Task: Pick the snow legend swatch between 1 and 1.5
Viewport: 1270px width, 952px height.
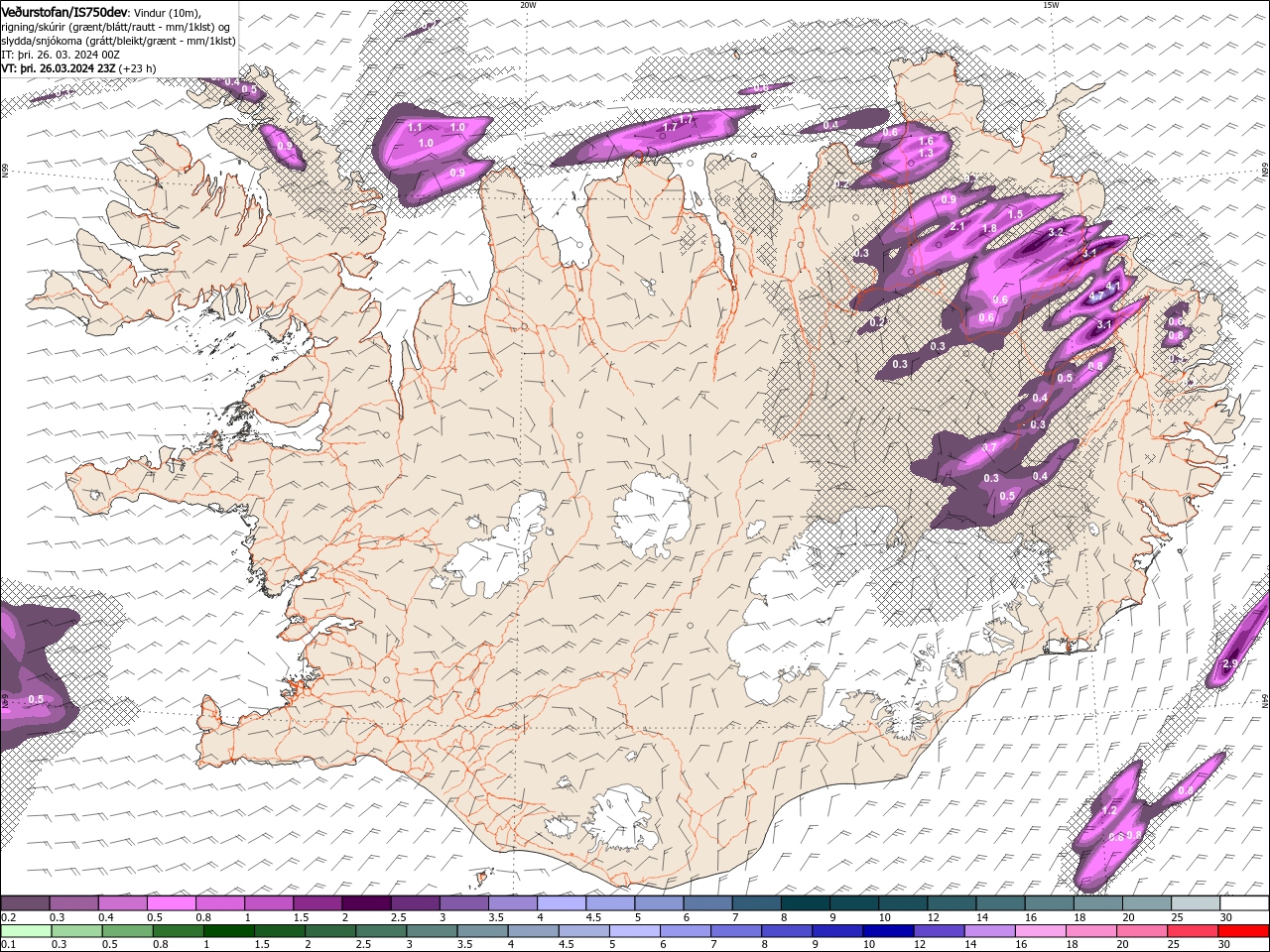Action: 268,903
